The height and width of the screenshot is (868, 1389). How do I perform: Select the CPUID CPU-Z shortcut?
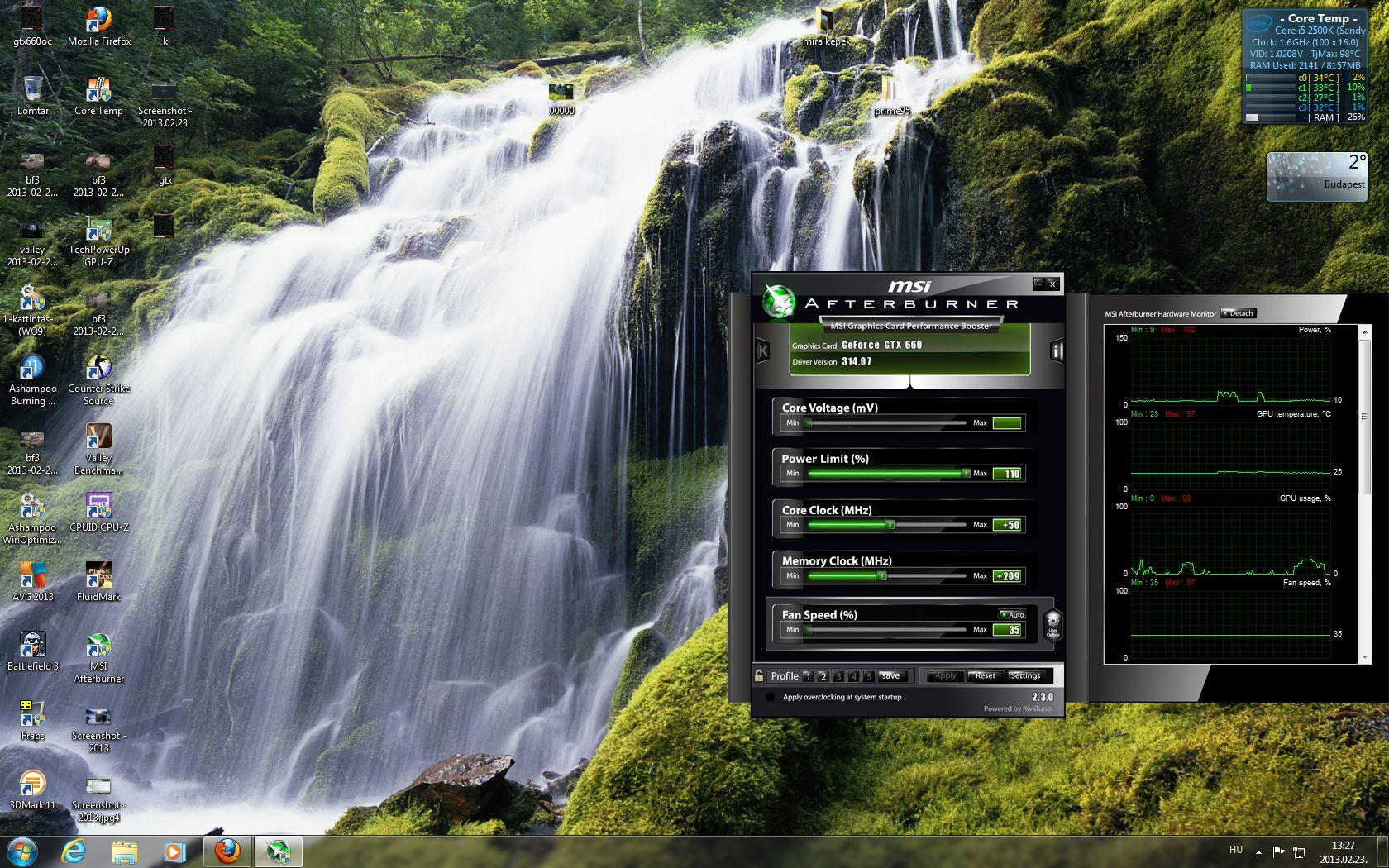98,513
